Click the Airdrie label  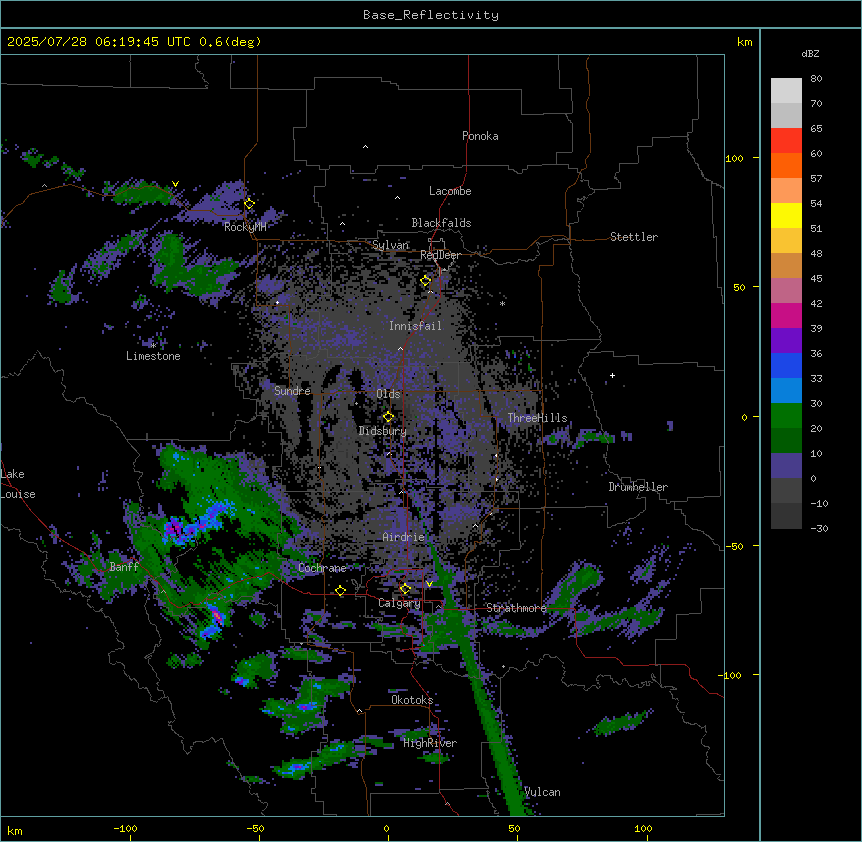(x=404, y=537)
